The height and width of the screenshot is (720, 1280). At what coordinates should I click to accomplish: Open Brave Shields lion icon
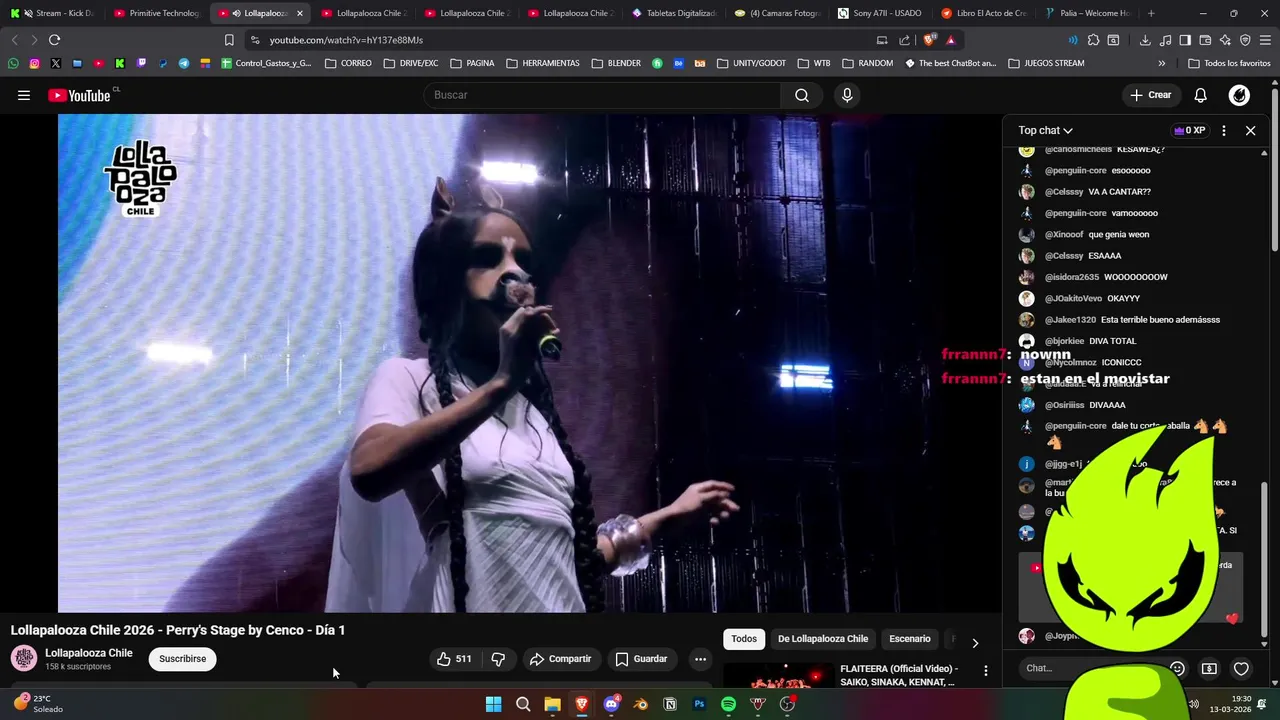tap(929, 40)
